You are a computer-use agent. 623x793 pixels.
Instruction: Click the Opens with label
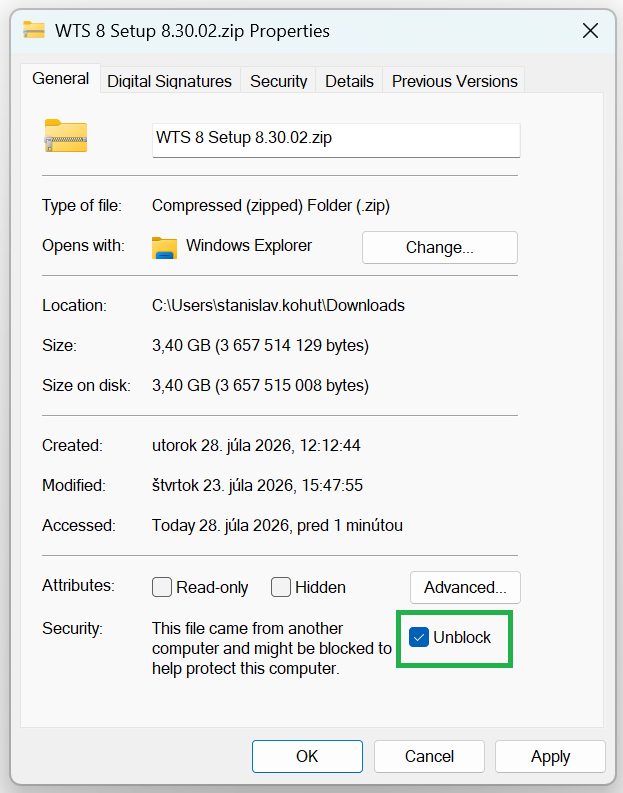(x=83, y=246)
